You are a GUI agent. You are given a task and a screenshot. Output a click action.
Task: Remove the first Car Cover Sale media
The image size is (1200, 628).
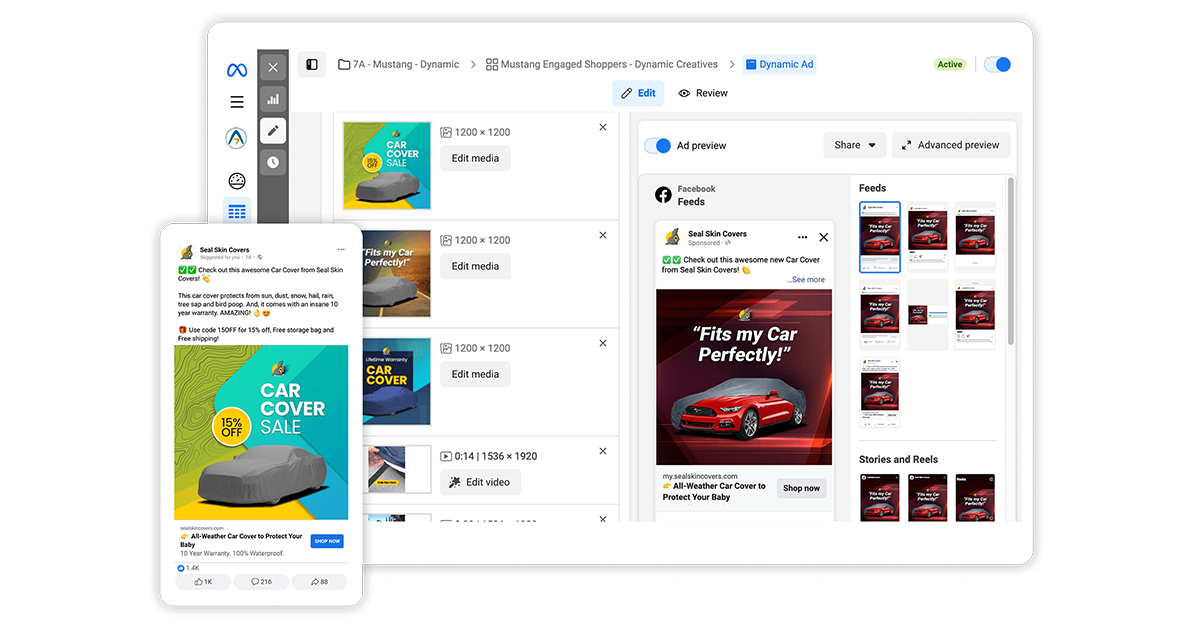click(603, 127)
